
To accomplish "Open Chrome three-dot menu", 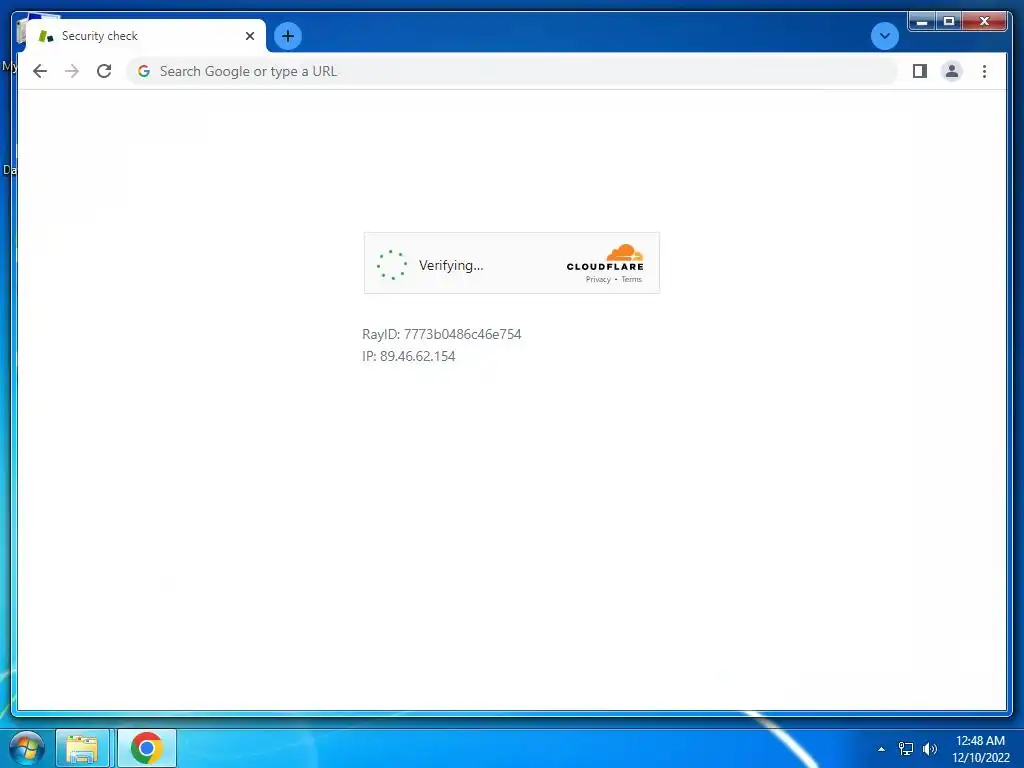I will pos(984,71).
